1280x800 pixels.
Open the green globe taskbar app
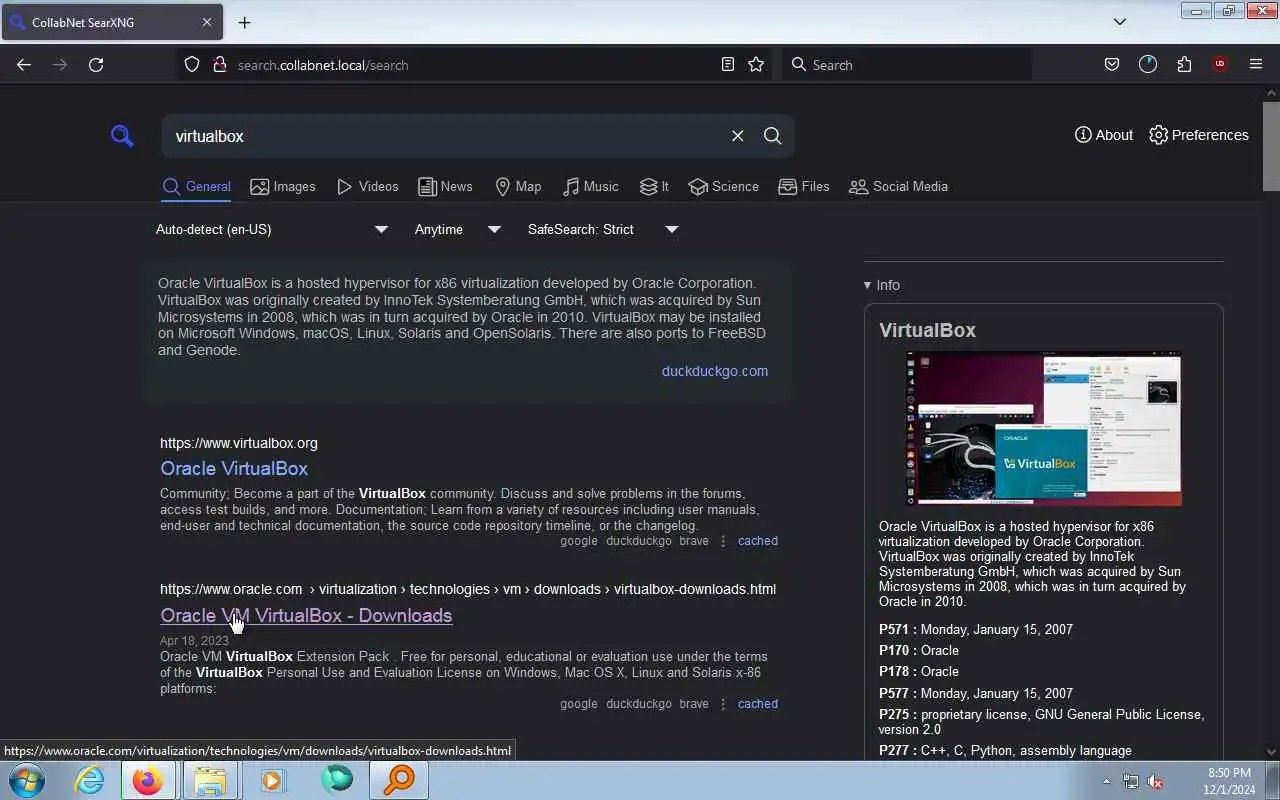337,780
